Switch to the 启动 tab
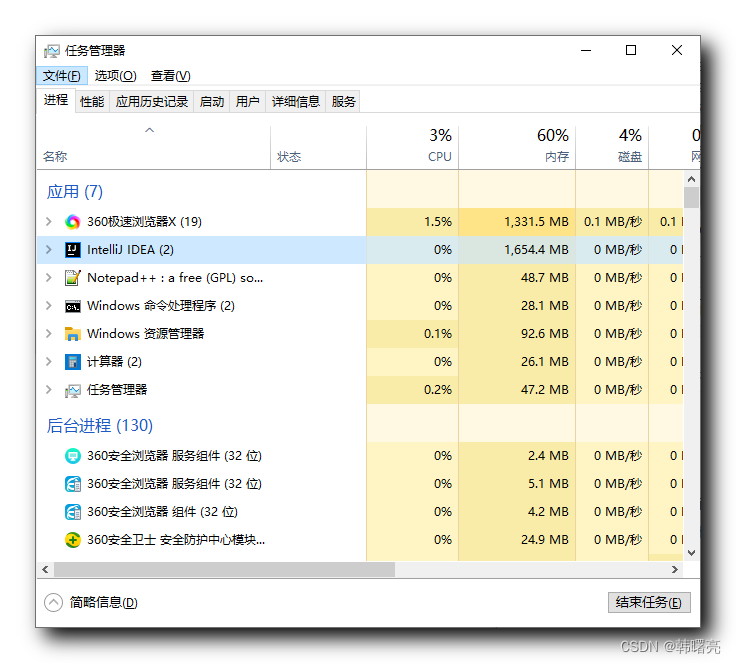Image resolution: width=736 pixels, height=663 pixels. tap(212, 101)
